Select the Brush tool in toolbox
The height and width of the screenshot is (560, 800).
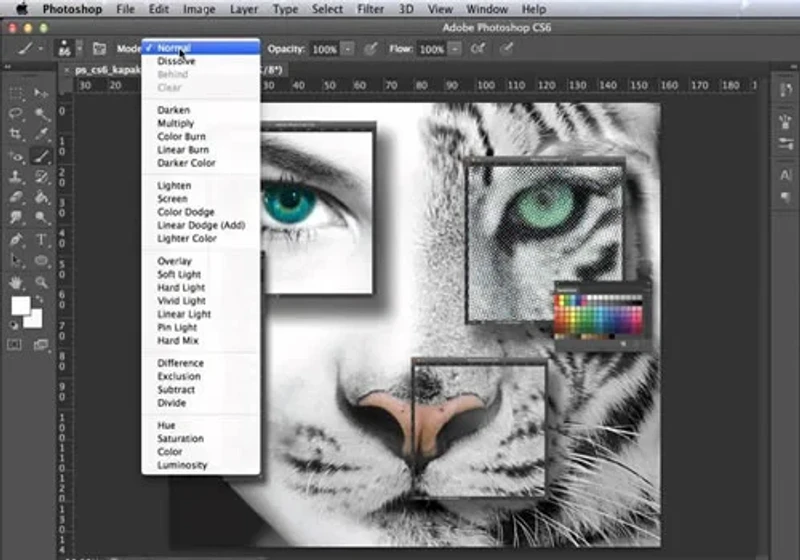[41, 156]
